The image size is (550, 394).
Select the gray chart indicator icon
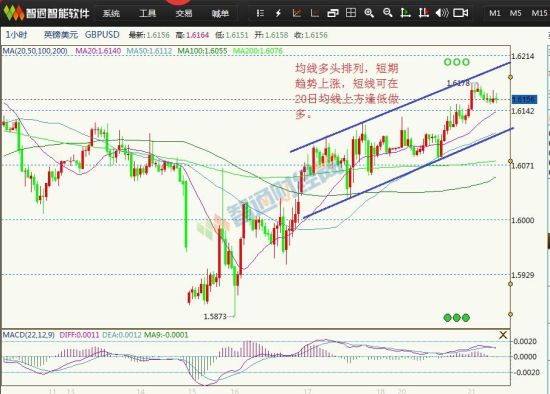(315, 13)
